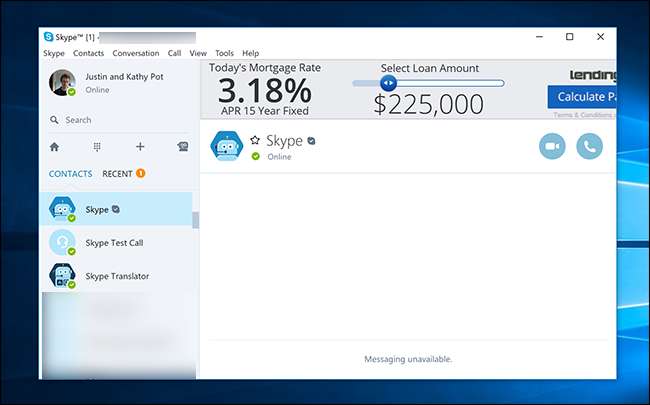Start a voice call with Skype
Image resolution: width=650 pixels, height=405 pixels.
589,146
